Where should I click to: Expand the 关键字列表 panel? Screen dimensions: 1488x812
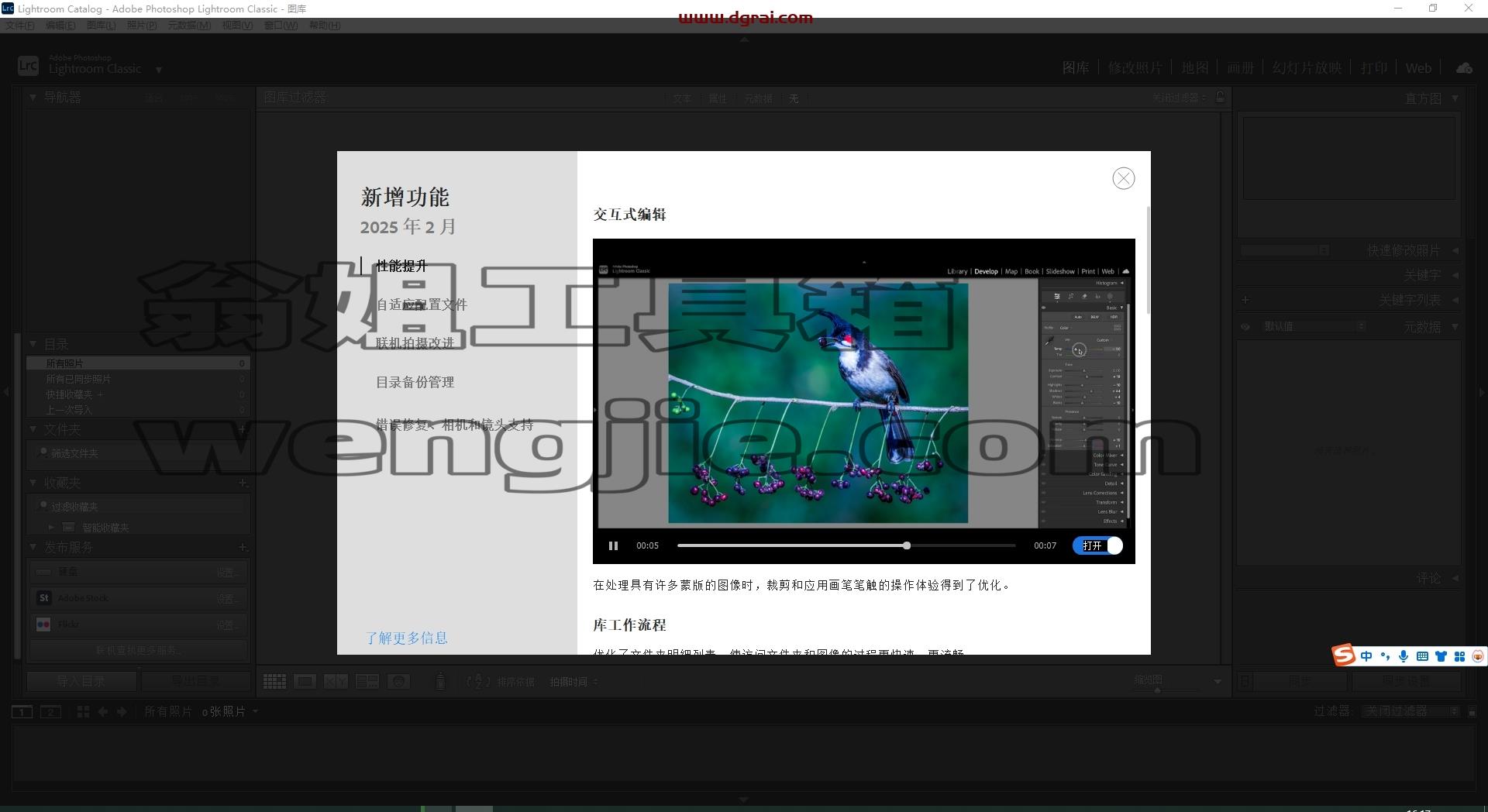point(1455,300)
